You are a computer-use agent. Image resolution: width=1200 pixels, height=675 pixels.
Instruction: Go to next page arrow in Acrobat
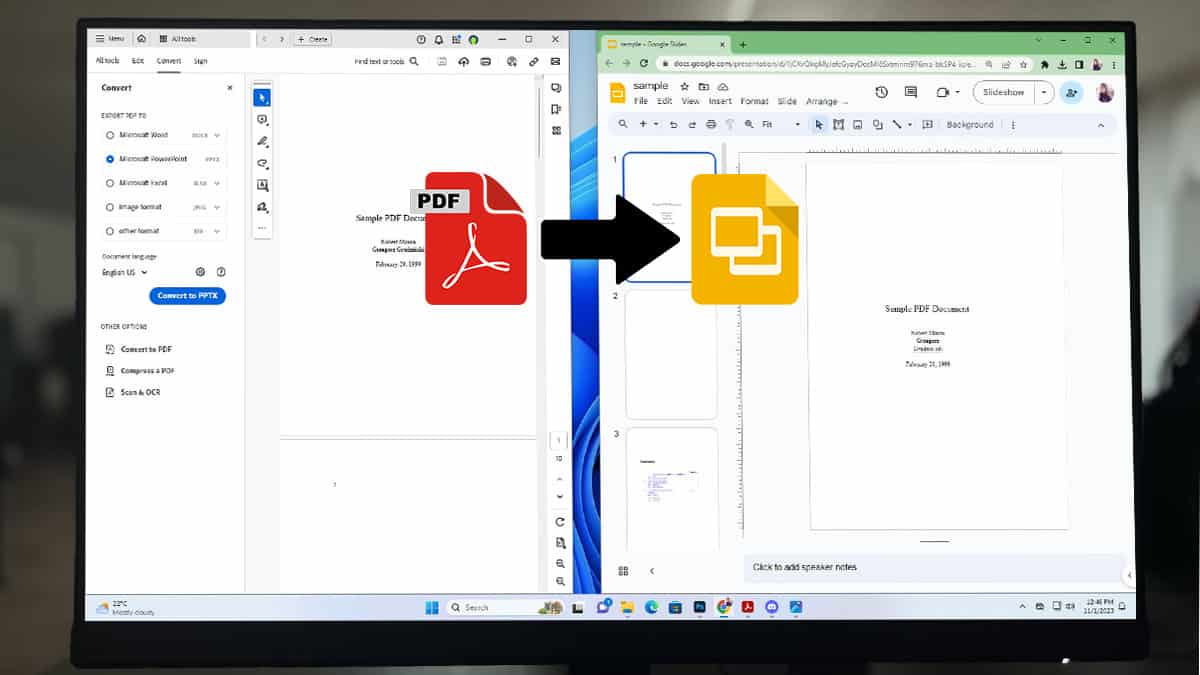[x=560, y=496]
